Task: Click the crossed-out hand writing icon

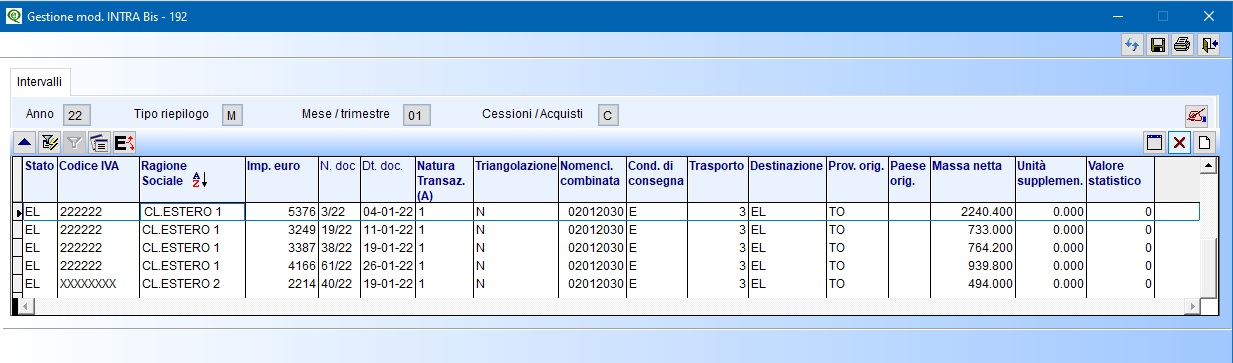Action: pyautogui.click(x=1195, y=114)
